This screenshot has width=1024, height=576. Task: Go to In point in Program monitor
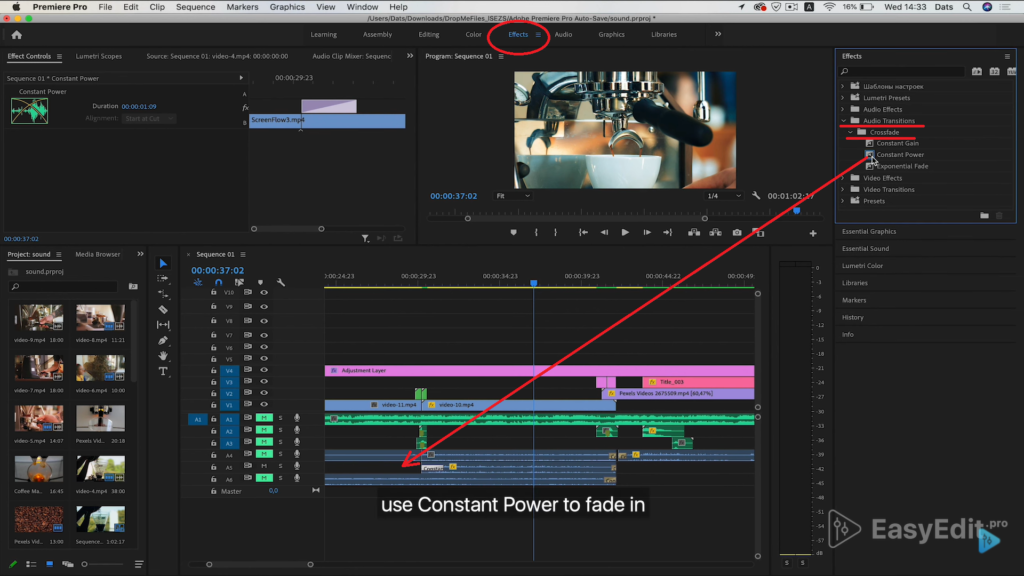[583, 232]
